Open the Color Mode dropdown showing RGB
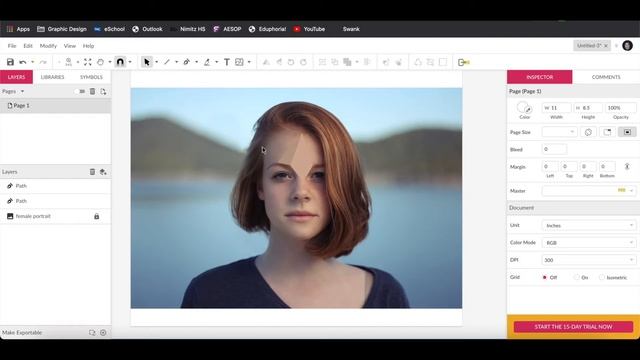The width and height of the screenshot is (640, 360). pos(589,242)
